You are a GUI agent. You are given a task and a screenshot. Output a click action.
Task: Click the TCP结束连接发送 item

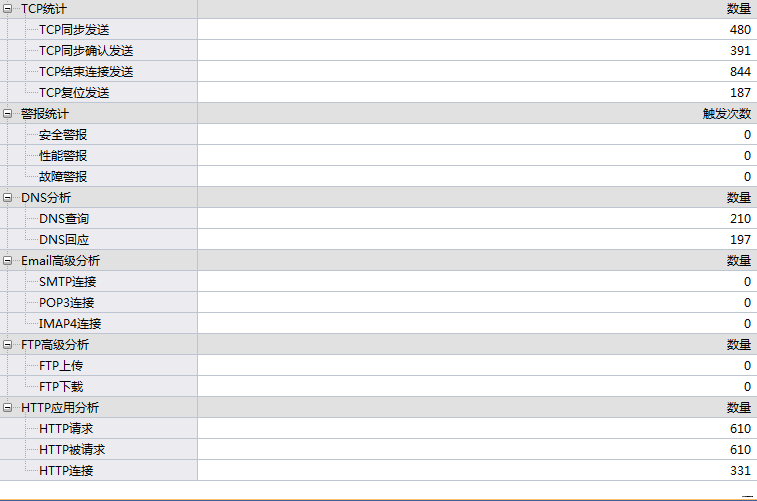86,72
